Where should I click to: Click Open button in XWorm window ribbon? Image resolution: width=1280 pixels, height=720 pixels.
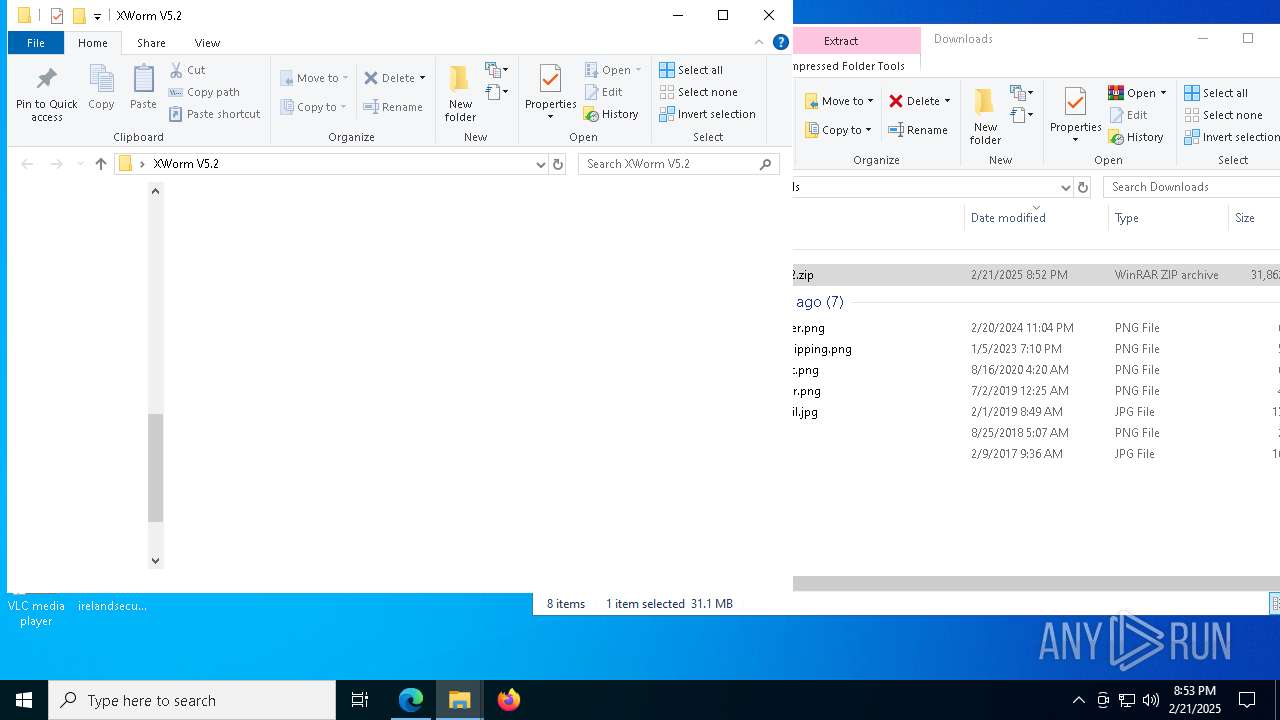click(x=613, y=70)
